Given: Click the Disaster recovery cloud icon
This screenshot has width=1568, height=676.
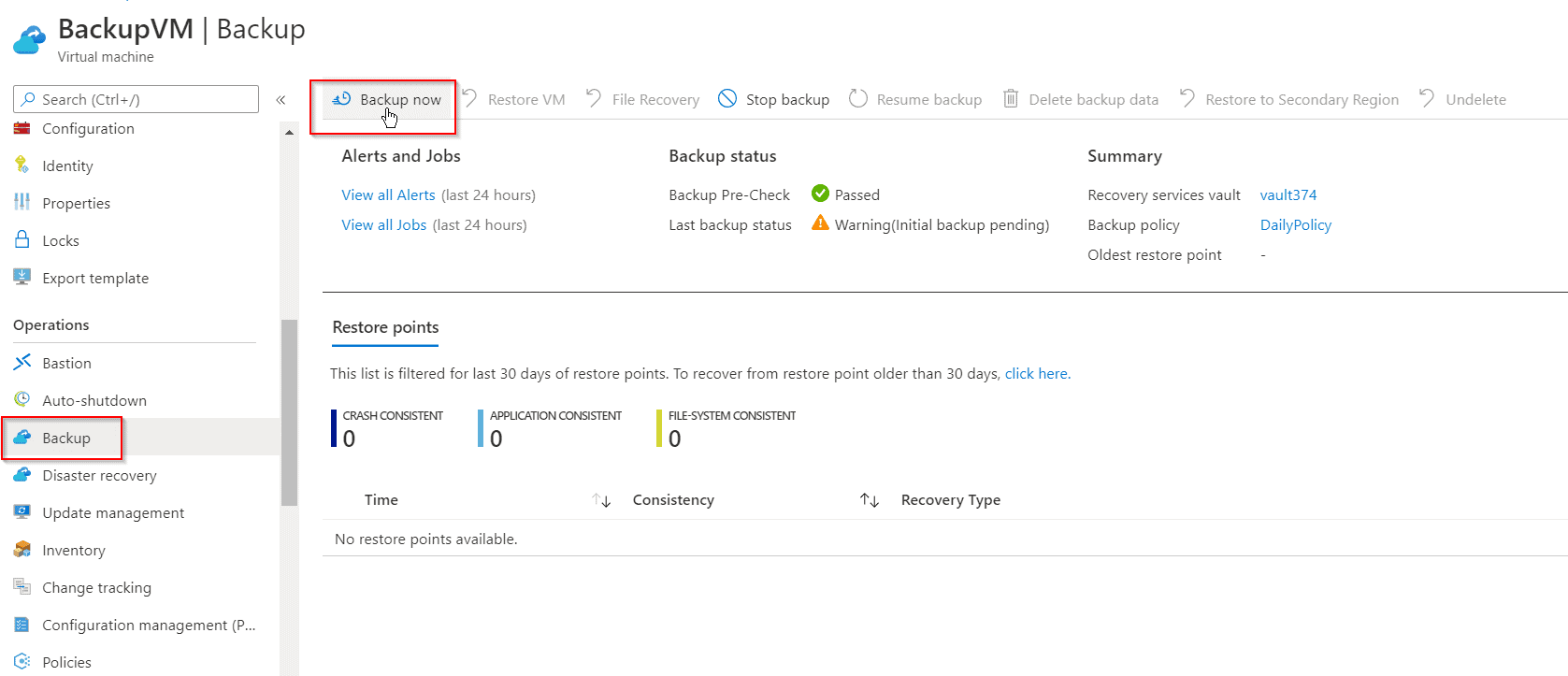Looking at the screenshot, I should pos(22,474).
